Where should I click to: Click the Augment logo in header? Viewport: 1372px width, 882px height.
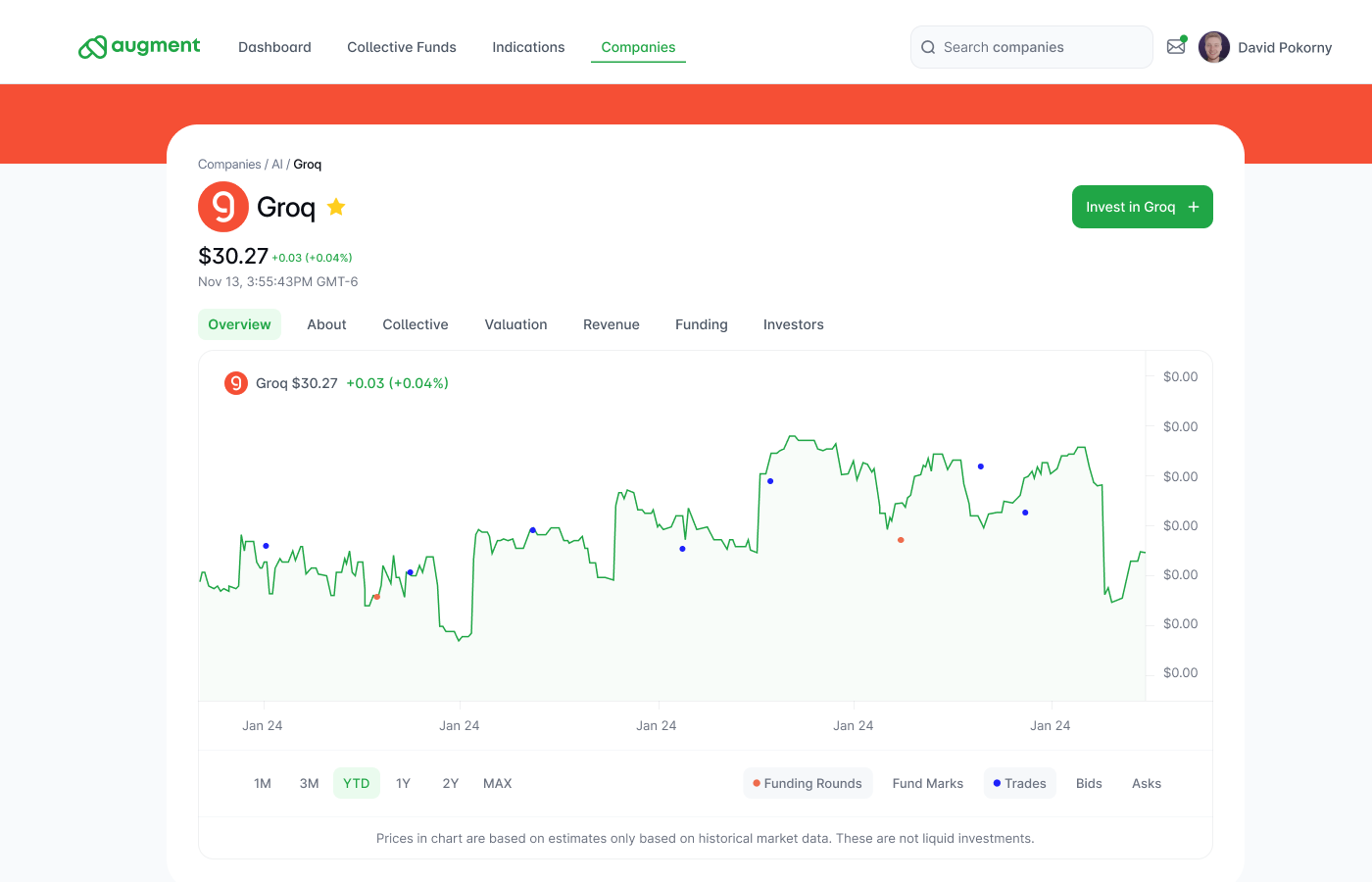[x=139, y=46]
